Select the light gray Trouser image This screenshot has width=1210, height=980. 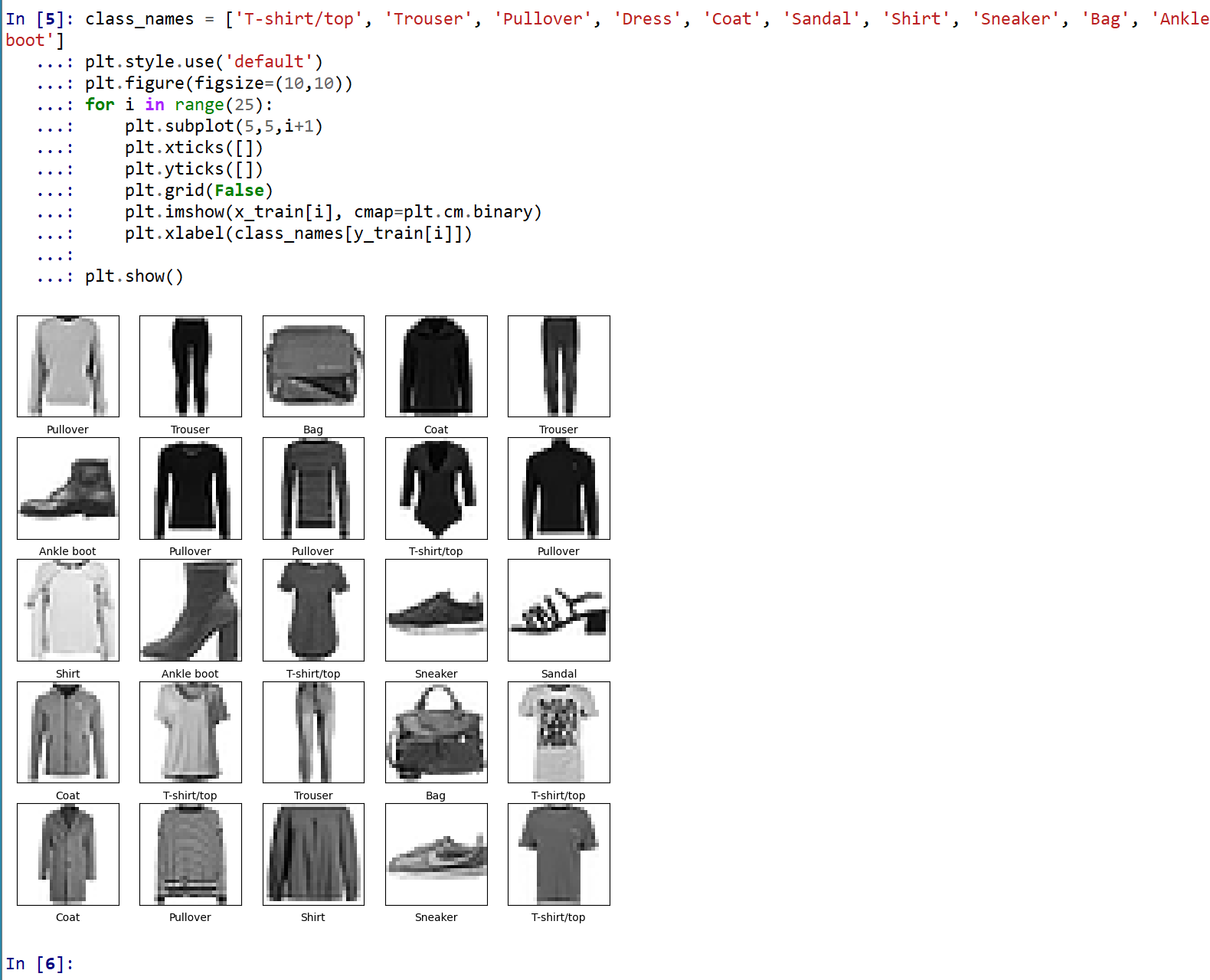click(x=313, y=732)
